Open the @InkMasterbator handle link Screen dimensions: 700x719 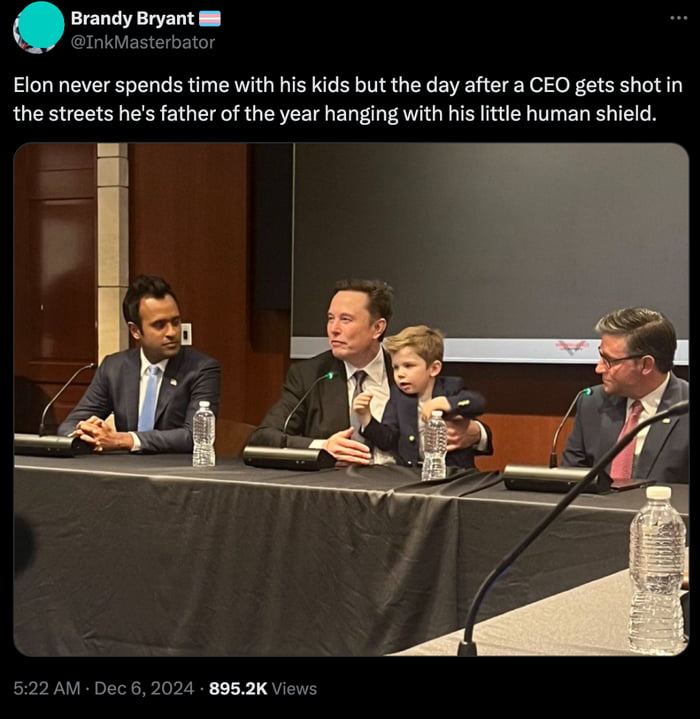(143, 42)
